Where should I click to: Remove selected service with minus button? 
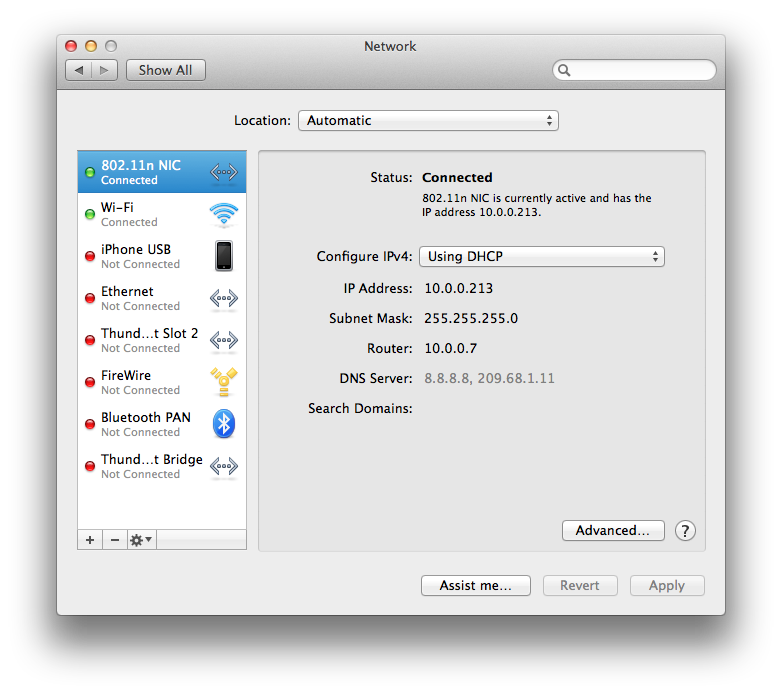click(115, 540)
